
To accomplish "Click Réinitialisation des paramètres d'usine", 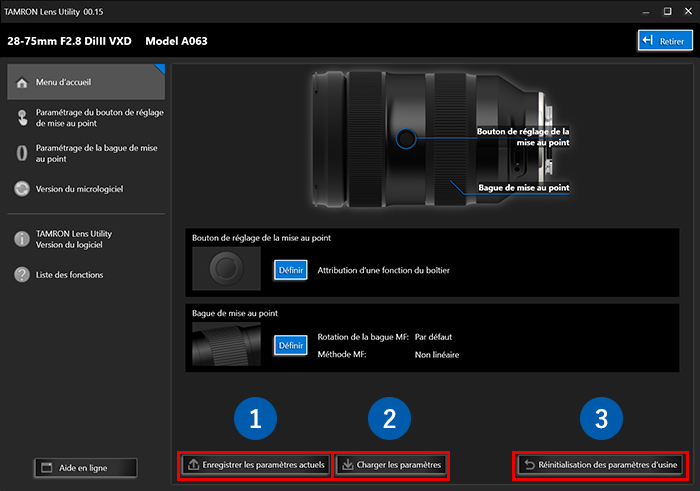I will point(600,465).
